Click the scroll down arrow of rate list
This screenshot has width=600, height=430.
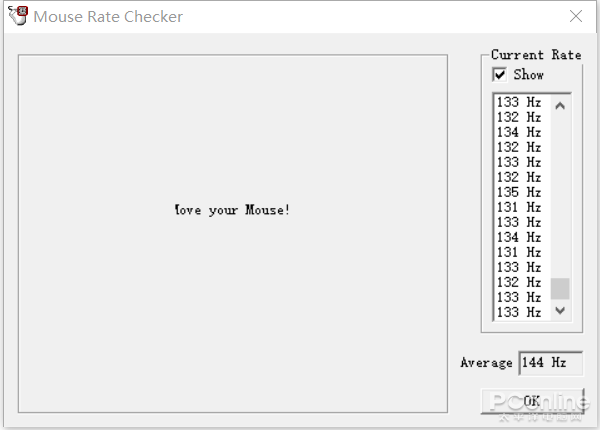tap(560, 310)
